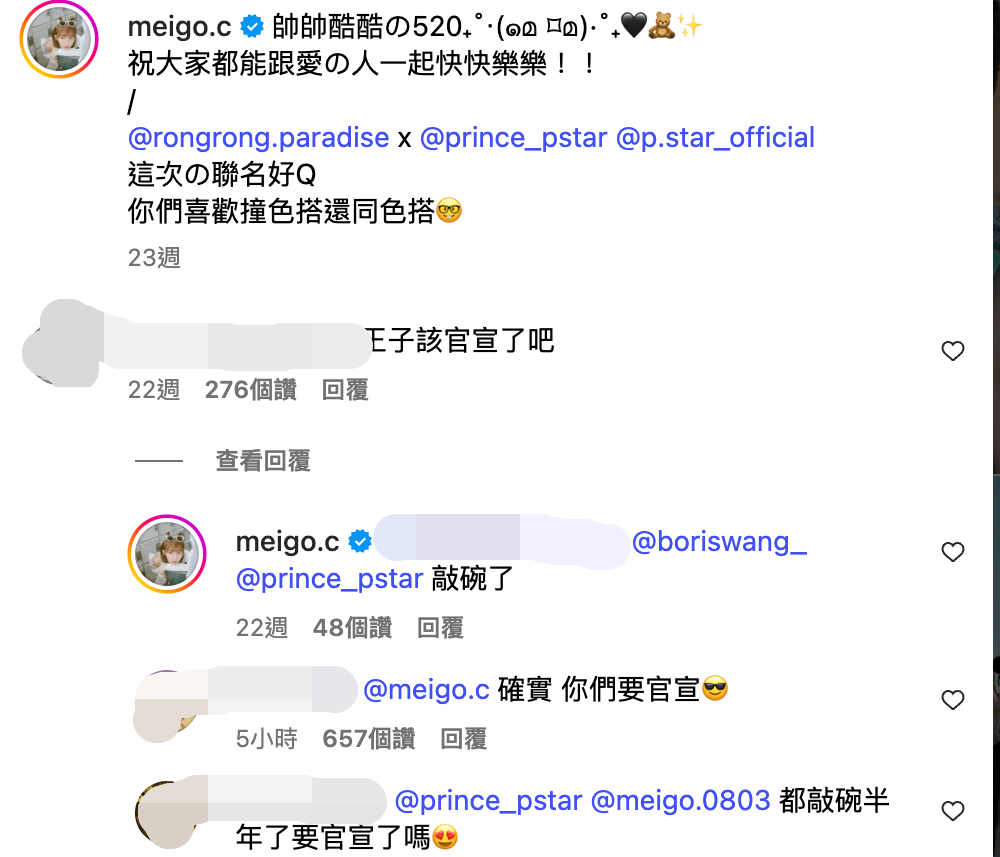Open @prince_pstar mention in caption
The height and width of the screenshot is (857, 1000).
(x=513, y=138)
